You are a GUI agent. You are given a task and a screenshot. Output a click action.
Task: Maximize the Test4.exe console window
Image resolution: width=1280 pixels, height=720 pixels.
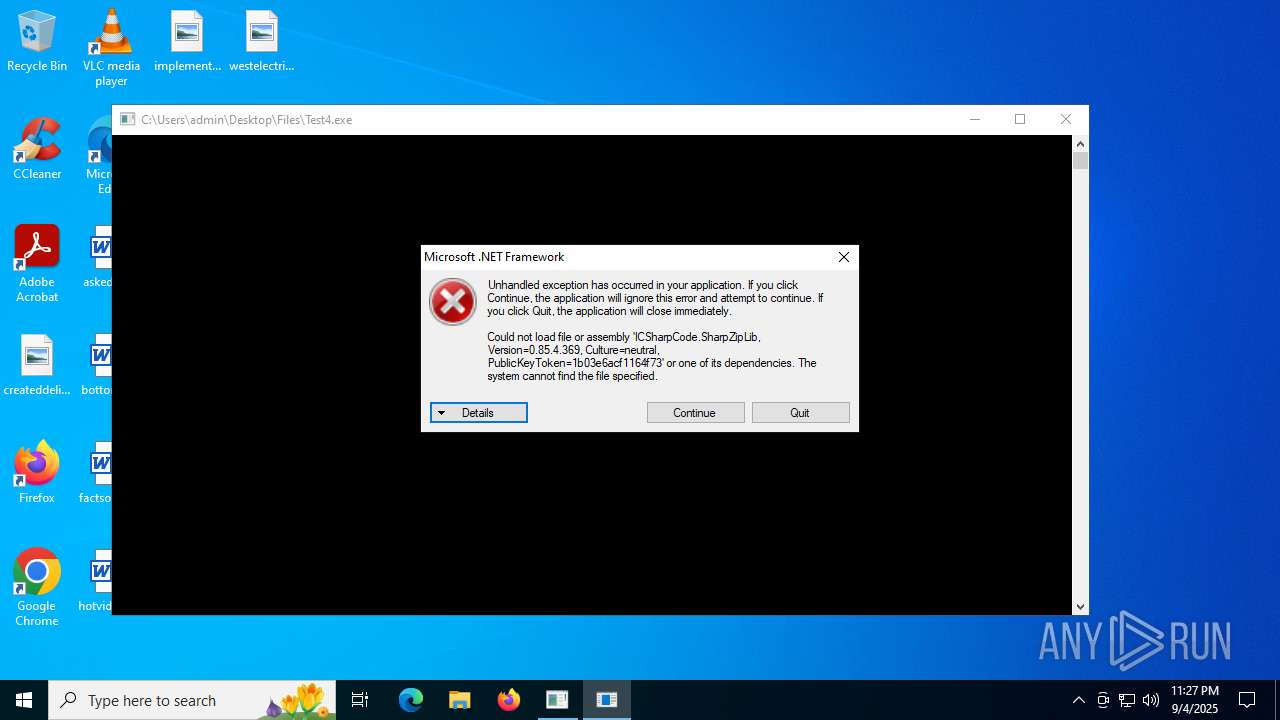(1020, 119)
